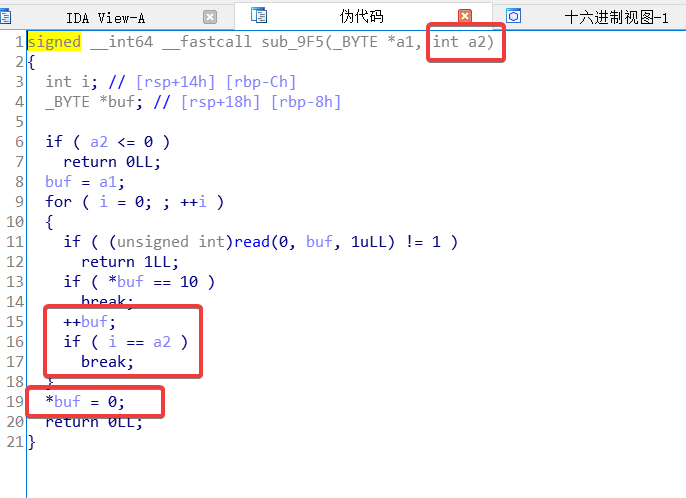Highlight the yellow 'signed' keyword

[55, 43]
